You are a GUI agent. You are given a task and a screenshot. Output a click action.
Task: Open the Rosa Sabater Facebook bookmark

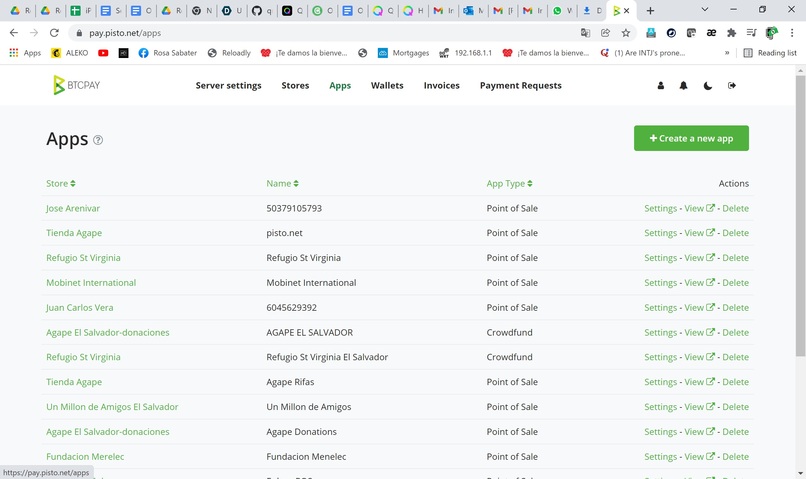coord(168,53)
